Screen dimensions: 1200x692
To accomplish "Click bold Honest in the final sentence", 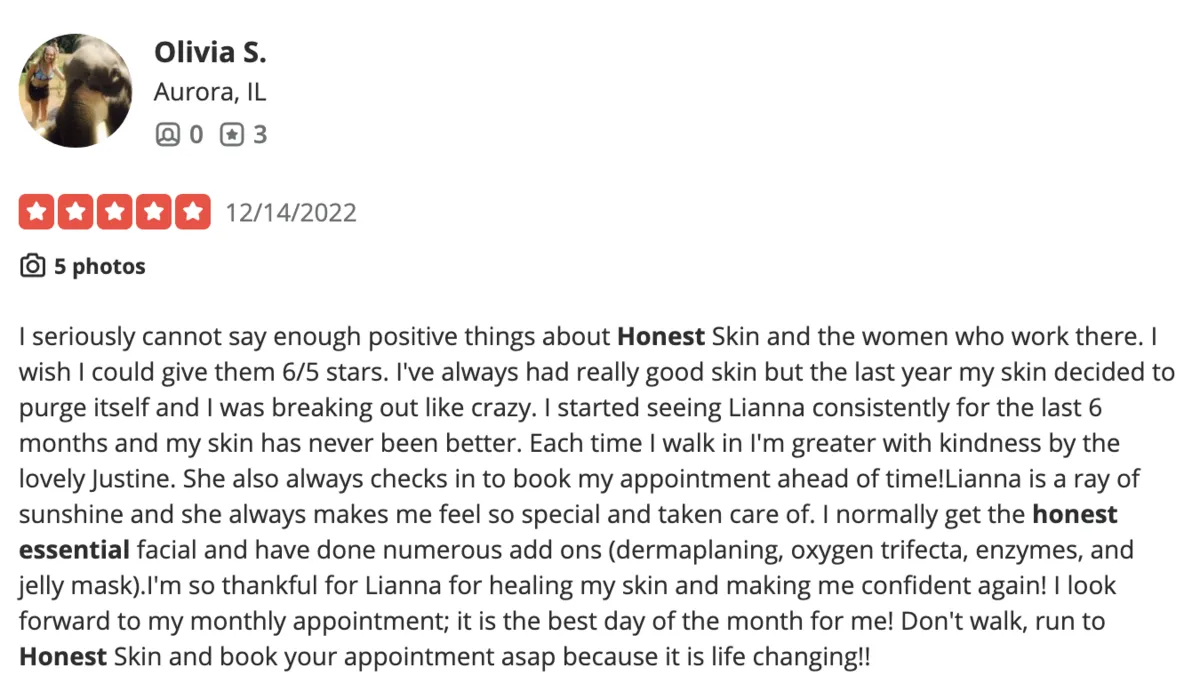I will point(63,657).
